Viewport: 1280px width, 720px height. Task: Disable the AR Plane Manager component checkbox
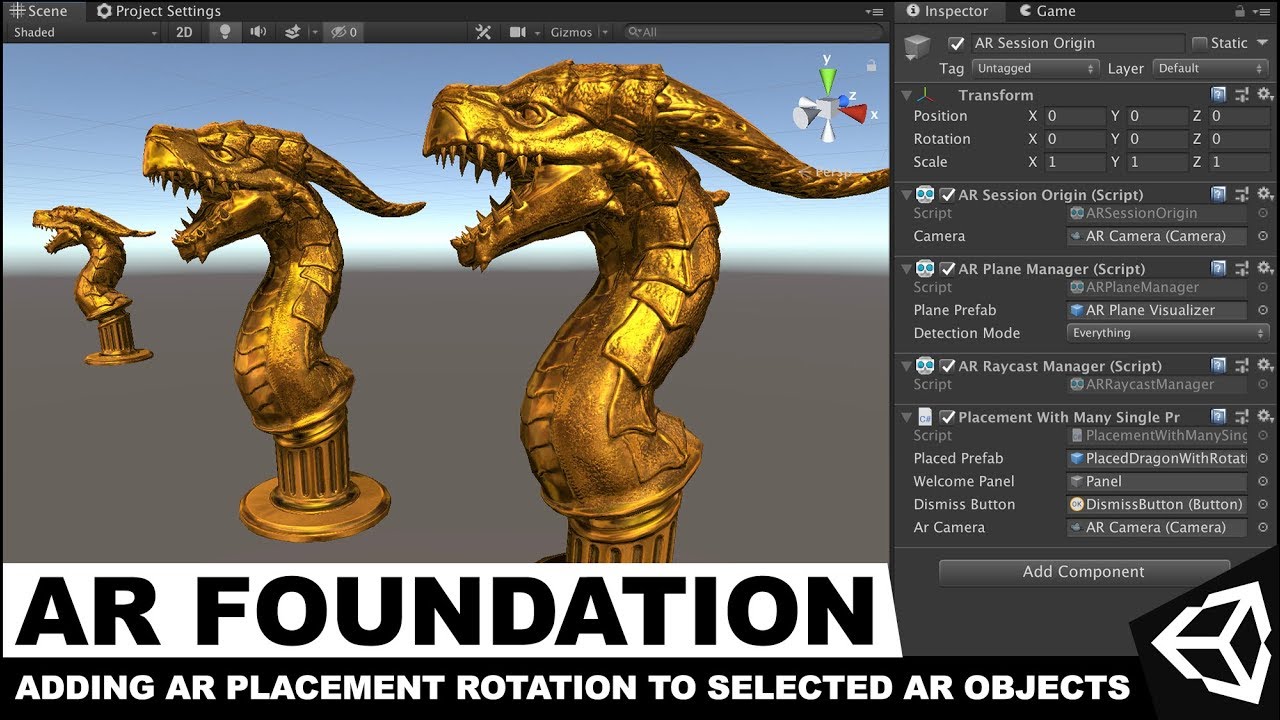pyautogui.click(x=947, y=268)
